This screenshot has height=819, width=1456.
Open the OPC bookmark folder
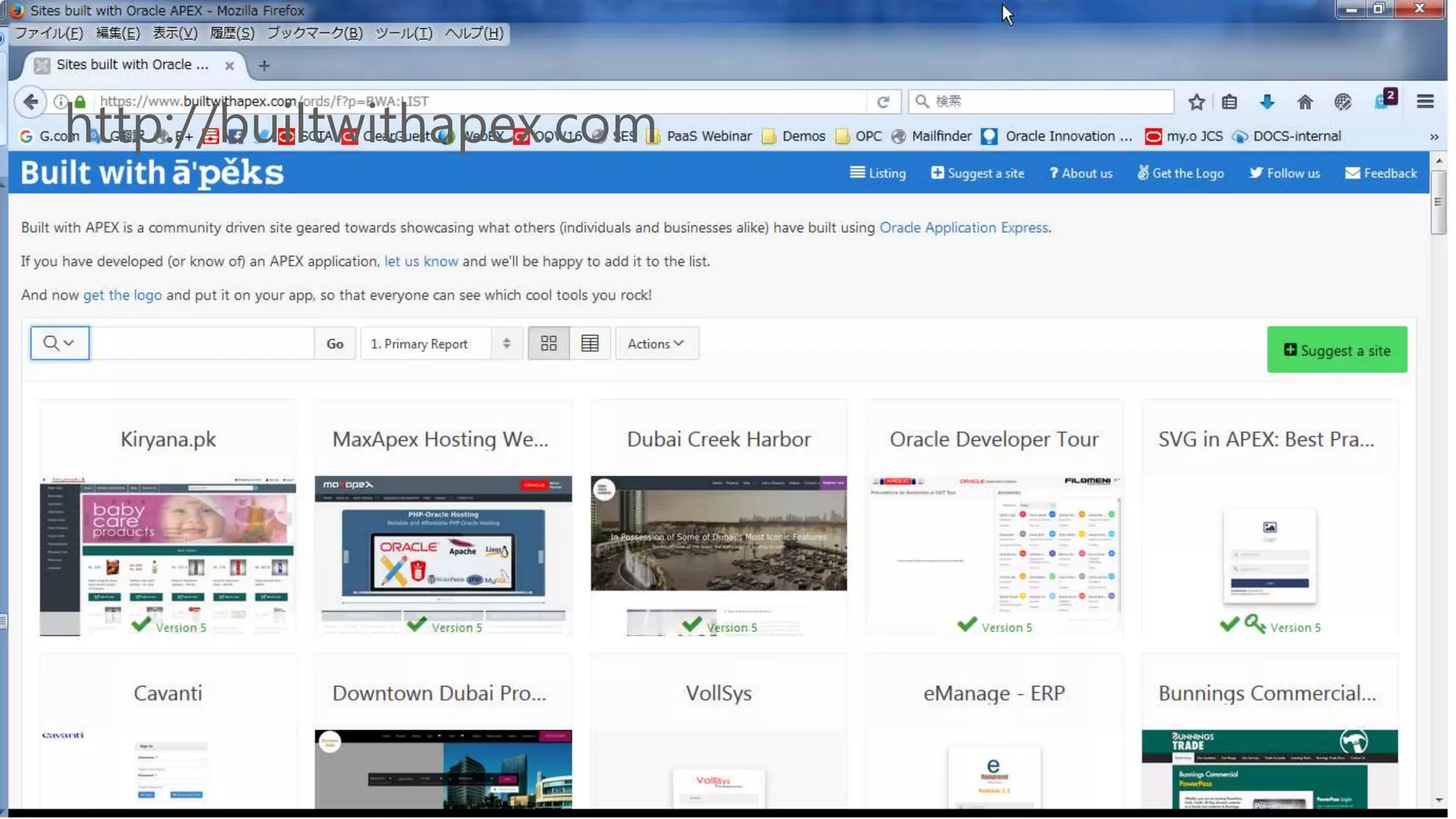[859, 136]
